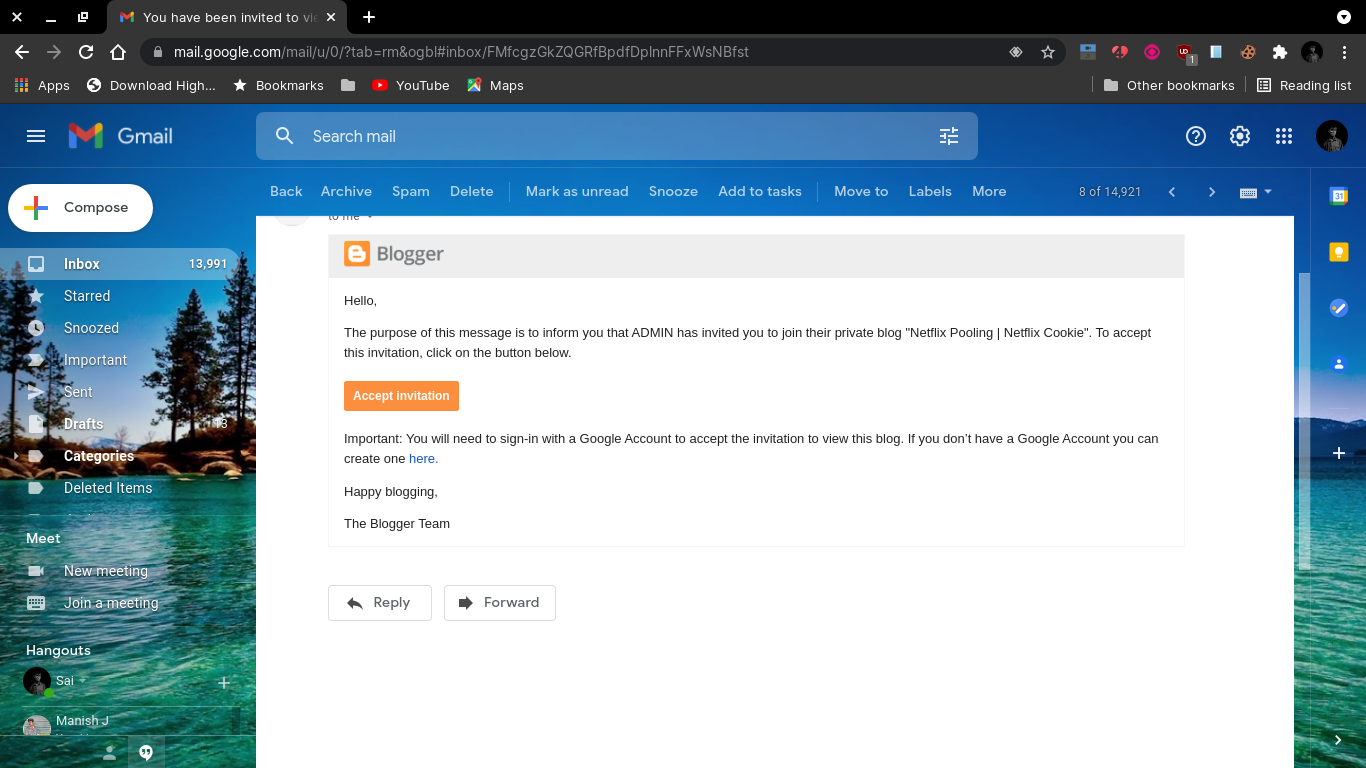Click the Accept invitation button
This screenshot has width=1366, height=768.
click(x=401, y=396)
